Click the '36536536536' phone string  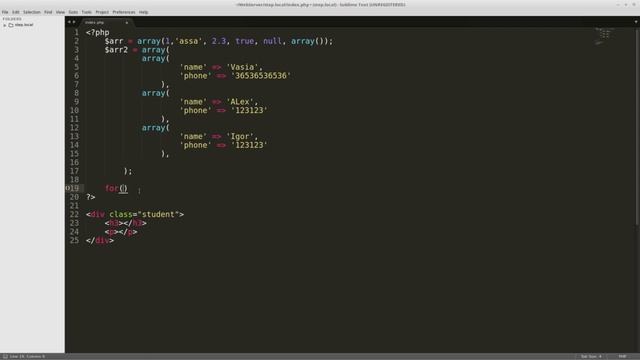tap(261, 76)
